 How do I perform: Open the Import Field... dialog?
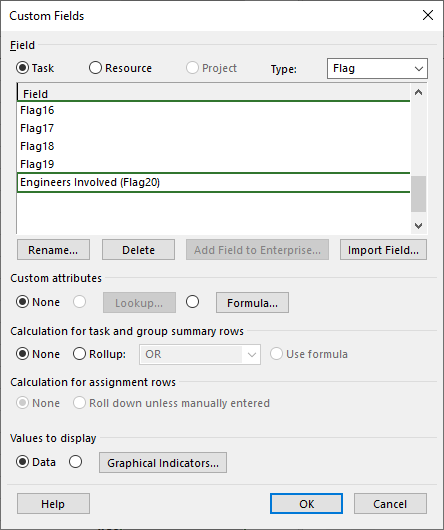(383, 250)
